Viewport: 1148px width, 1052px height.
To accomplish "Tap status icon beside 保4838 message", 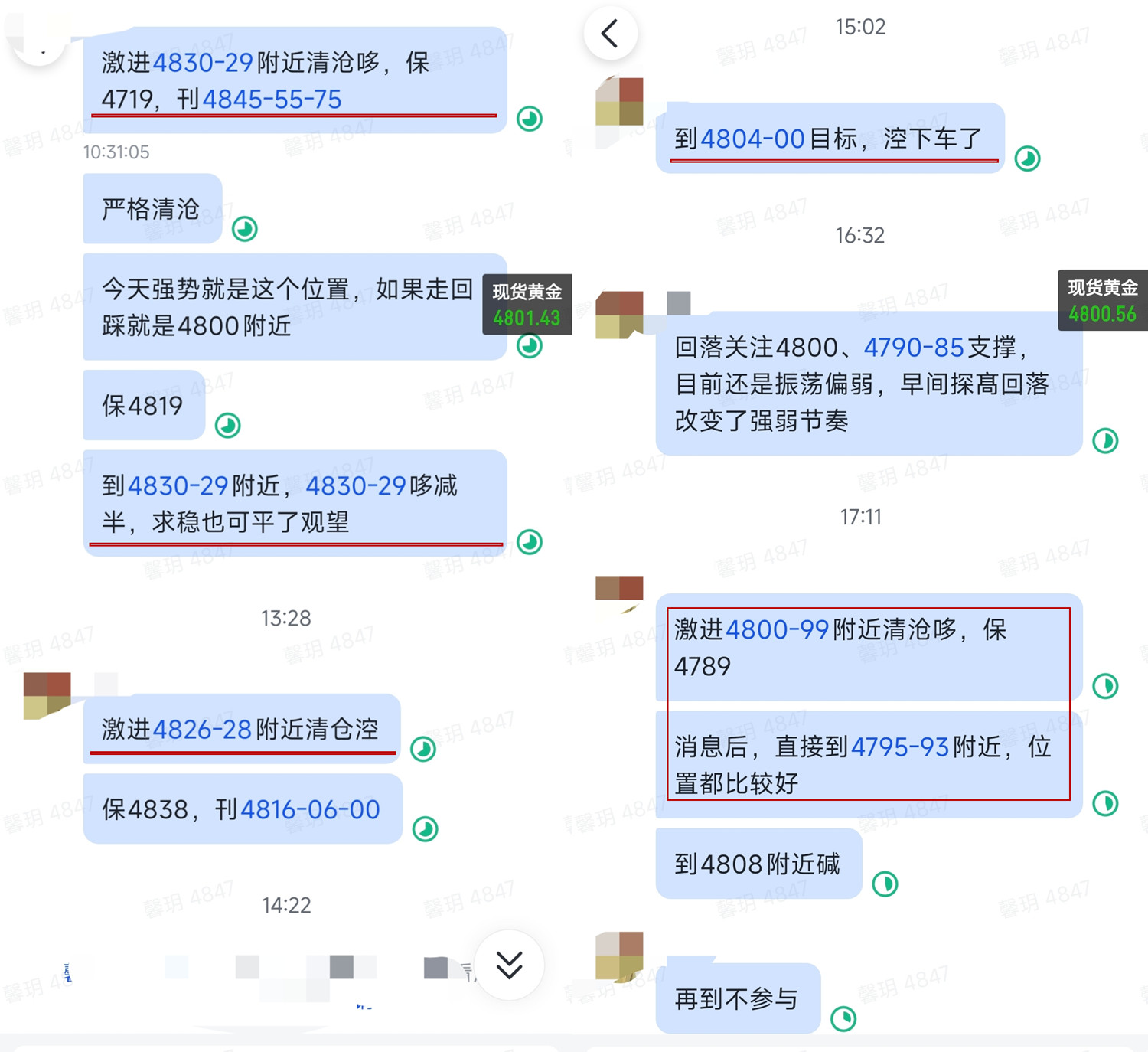I will pyautogui.click(x=425, y=828).
